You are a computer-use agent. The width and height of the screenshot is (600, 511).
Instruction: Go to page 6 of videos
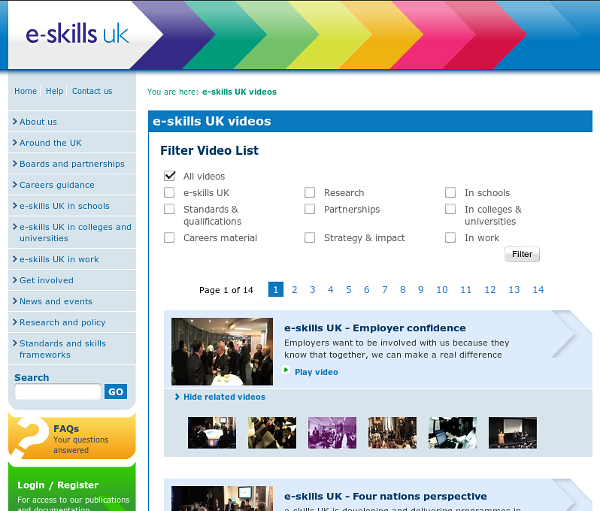pos(367,290)
